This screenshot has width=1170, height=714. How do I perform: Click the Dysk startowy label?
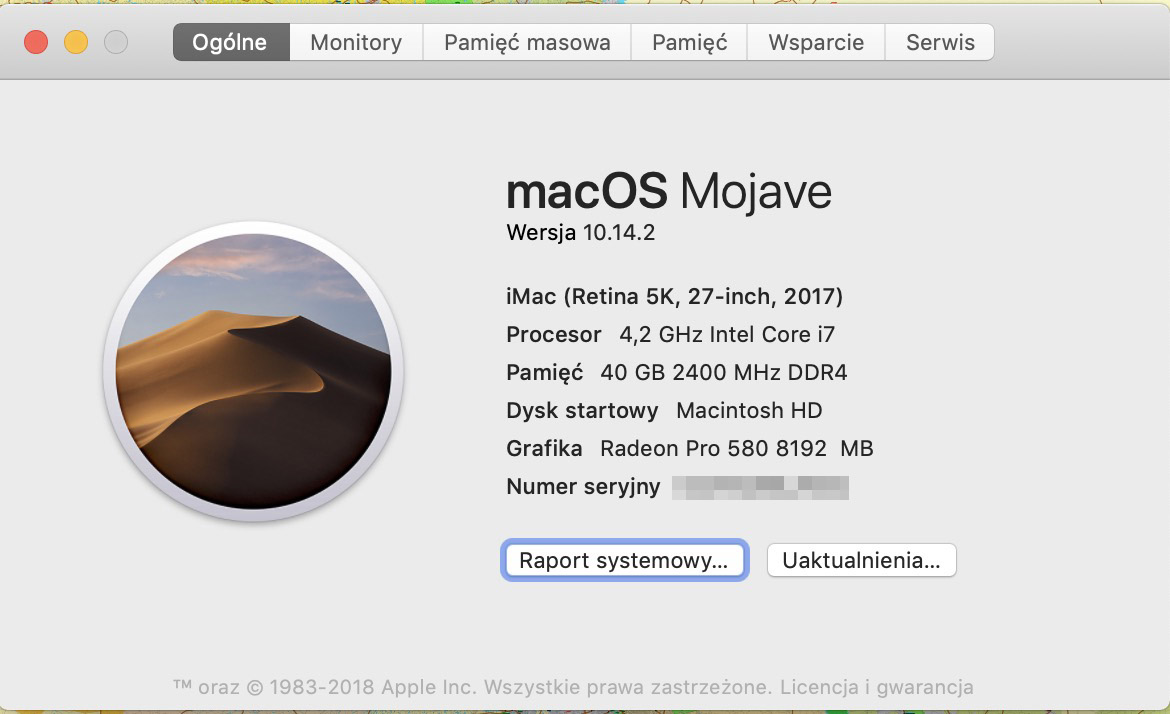(x=582, y=410)
